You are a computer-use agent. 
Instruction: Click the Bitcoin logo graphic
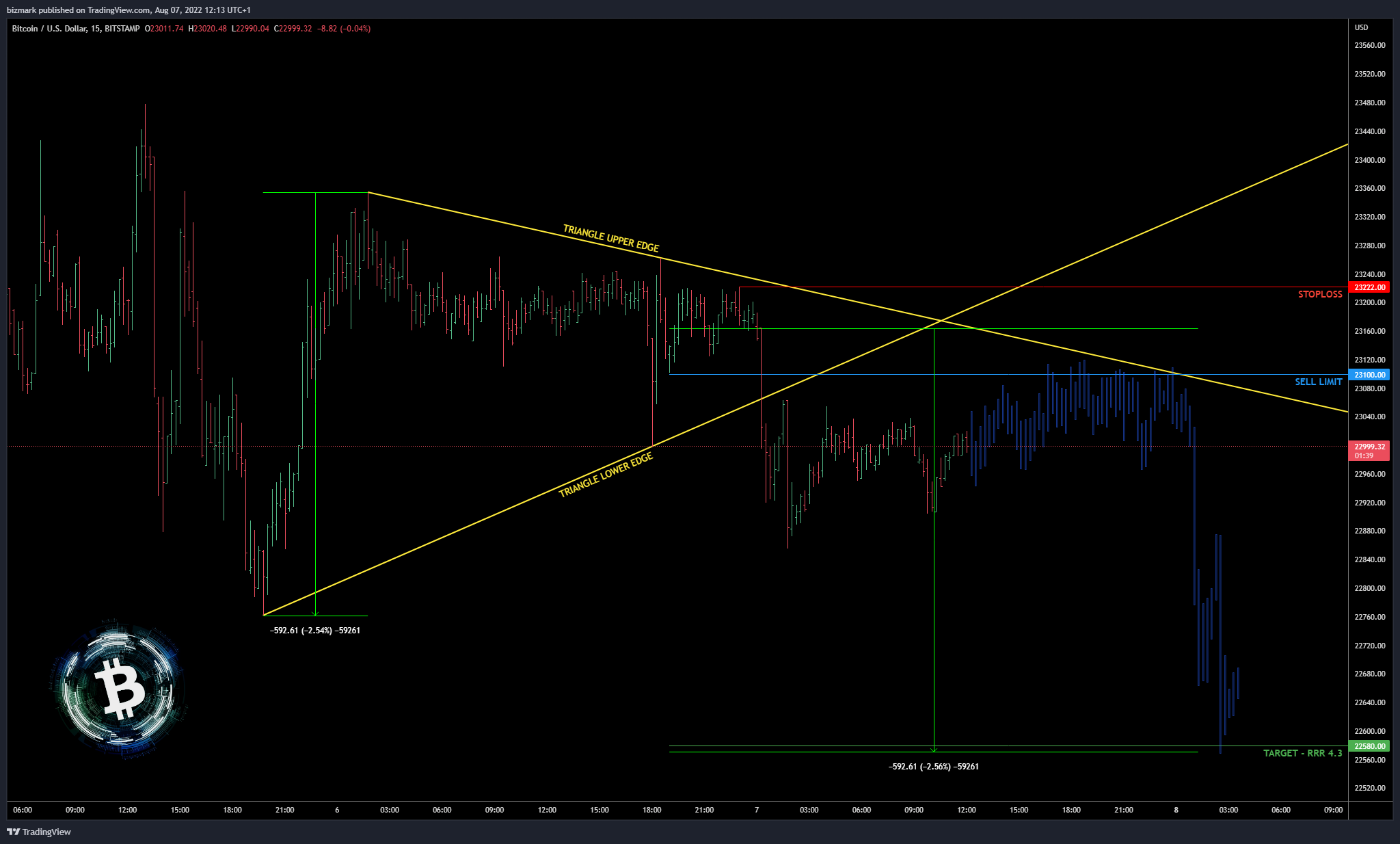(118, 689)
